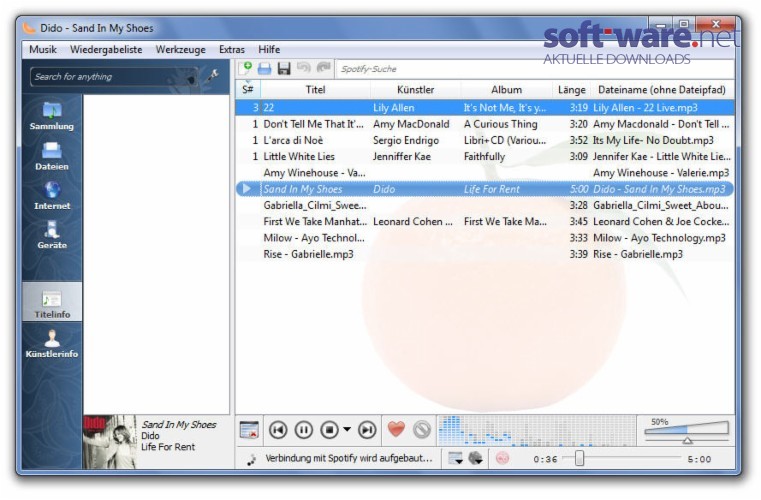The width and height of the screenshot is (761, 500).
Task: Select 'Gabriella_Cilmi_Swee...' track row
Action: 484,205
